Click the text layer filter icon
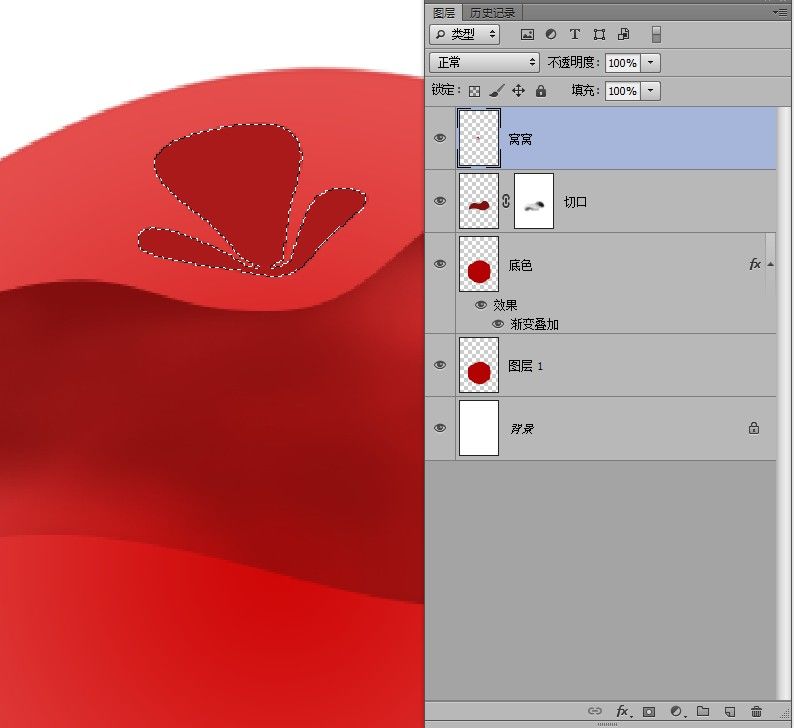This screenshot has height=728, width=794. pyautogui.click(x=575, y=34)
